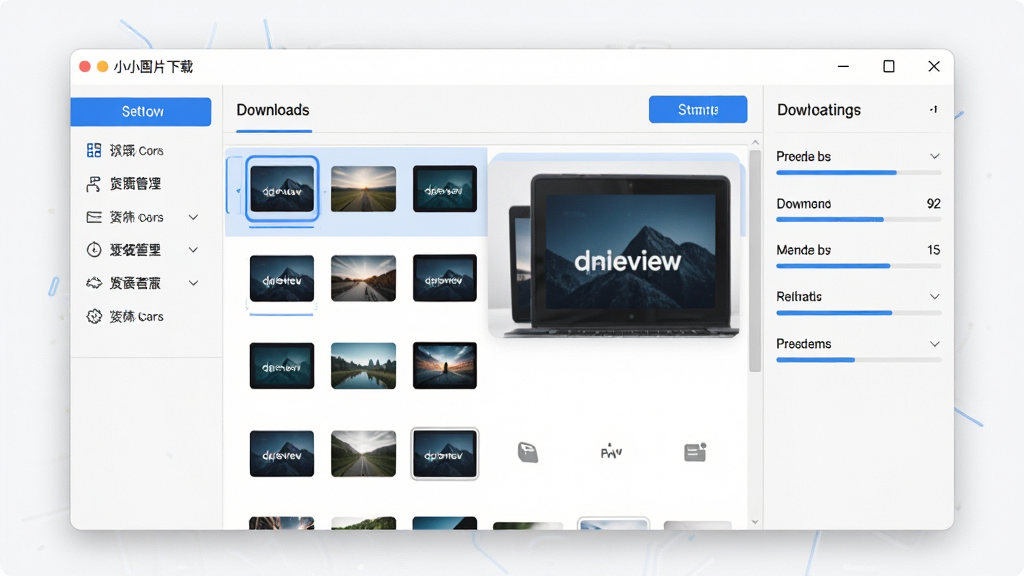Click the window title text in title bar

(x=153, y=67)
